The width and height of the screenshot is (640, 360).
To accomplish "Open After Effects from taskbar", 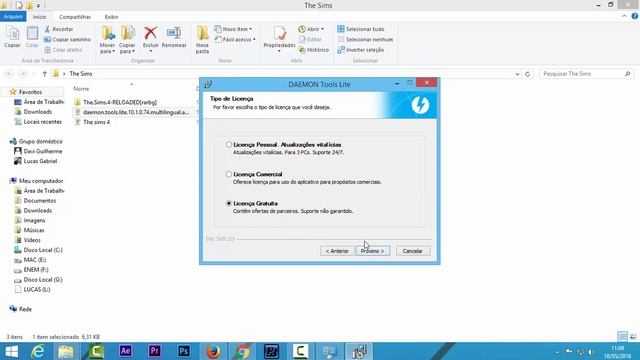I will [x=125, y=351].
